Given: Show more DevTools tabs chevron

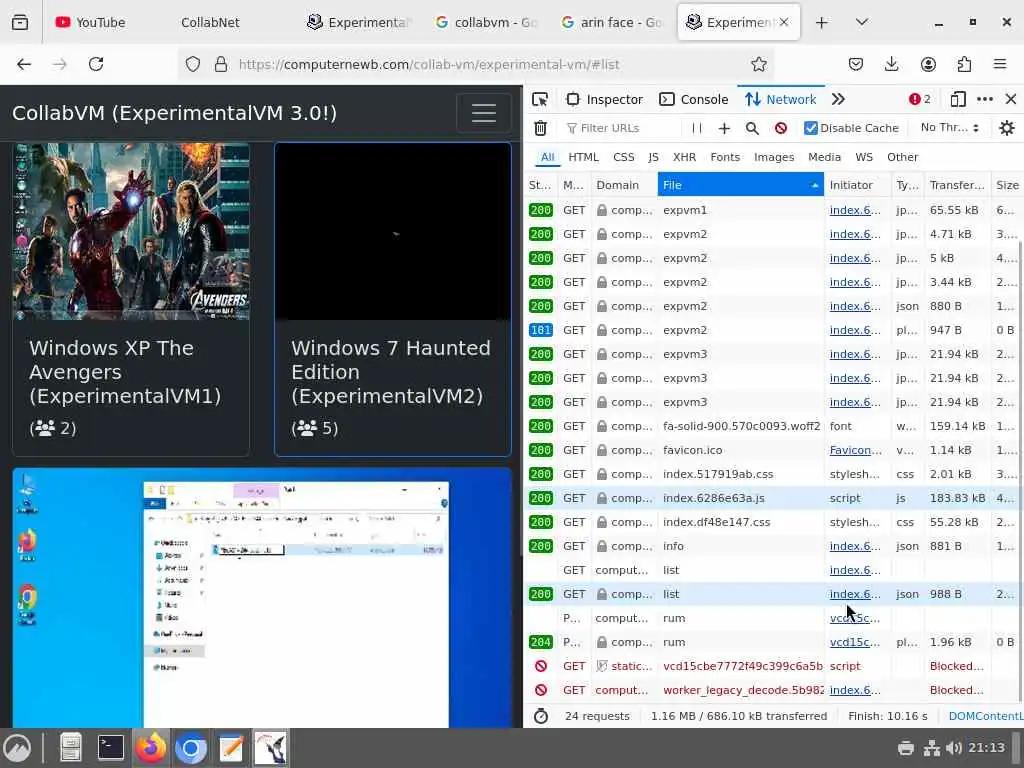Looking at the screenshot, I should tap(838, 99).
